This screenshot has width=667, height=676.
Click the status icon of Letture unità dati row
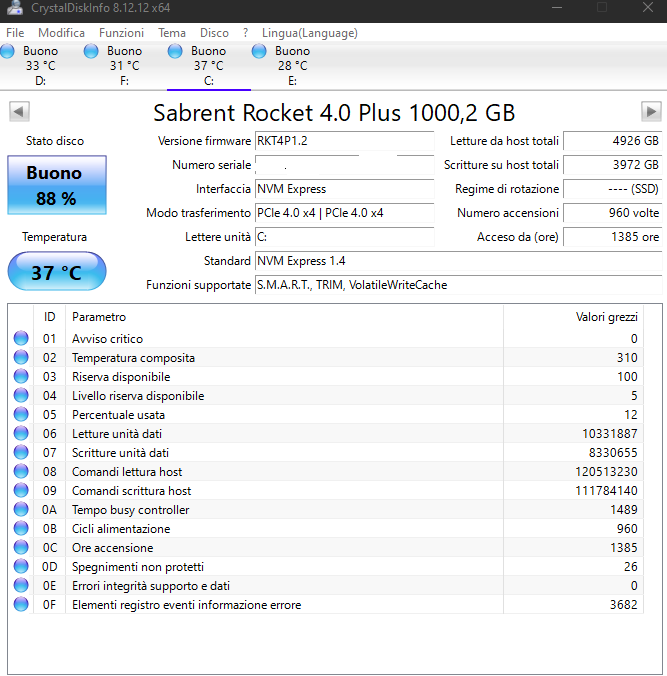(x=21, y=433)
